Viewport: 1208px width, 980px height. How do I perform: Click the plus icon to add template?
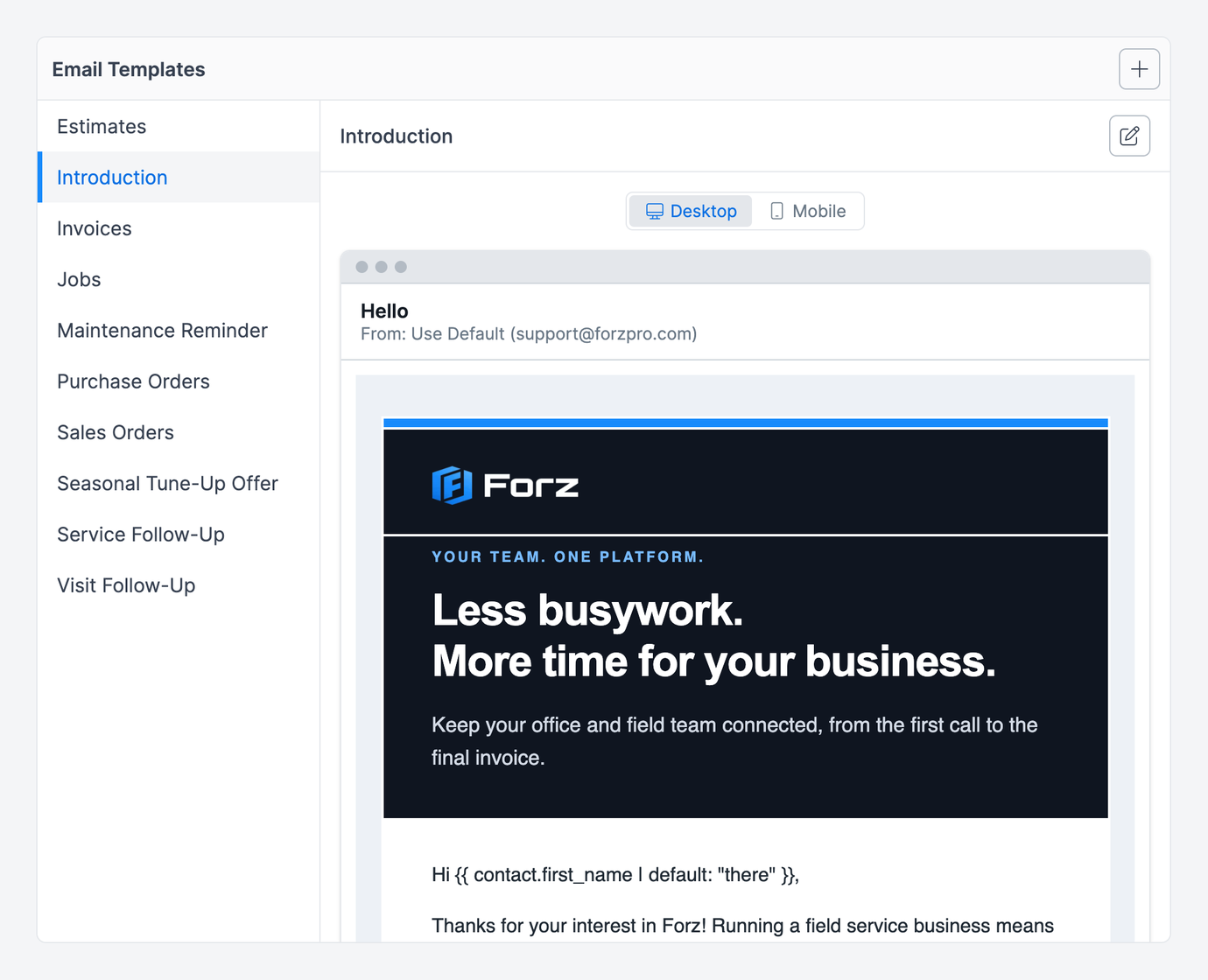(x=1139, y=69)
